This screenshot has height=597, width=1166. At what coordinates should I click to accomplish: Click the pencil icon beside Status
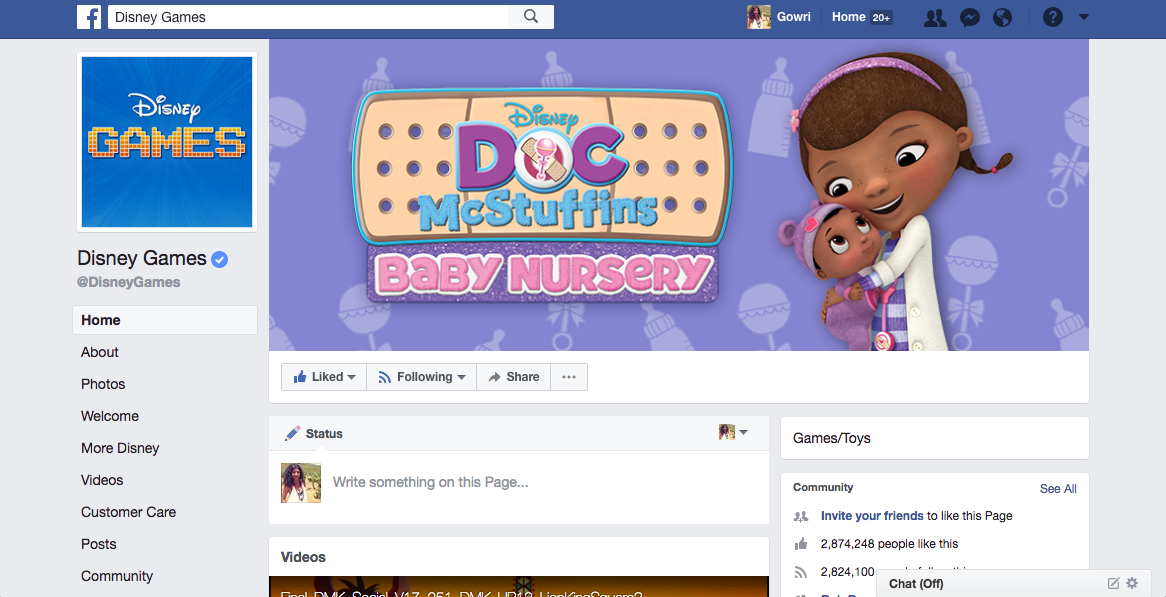point(292,433)
